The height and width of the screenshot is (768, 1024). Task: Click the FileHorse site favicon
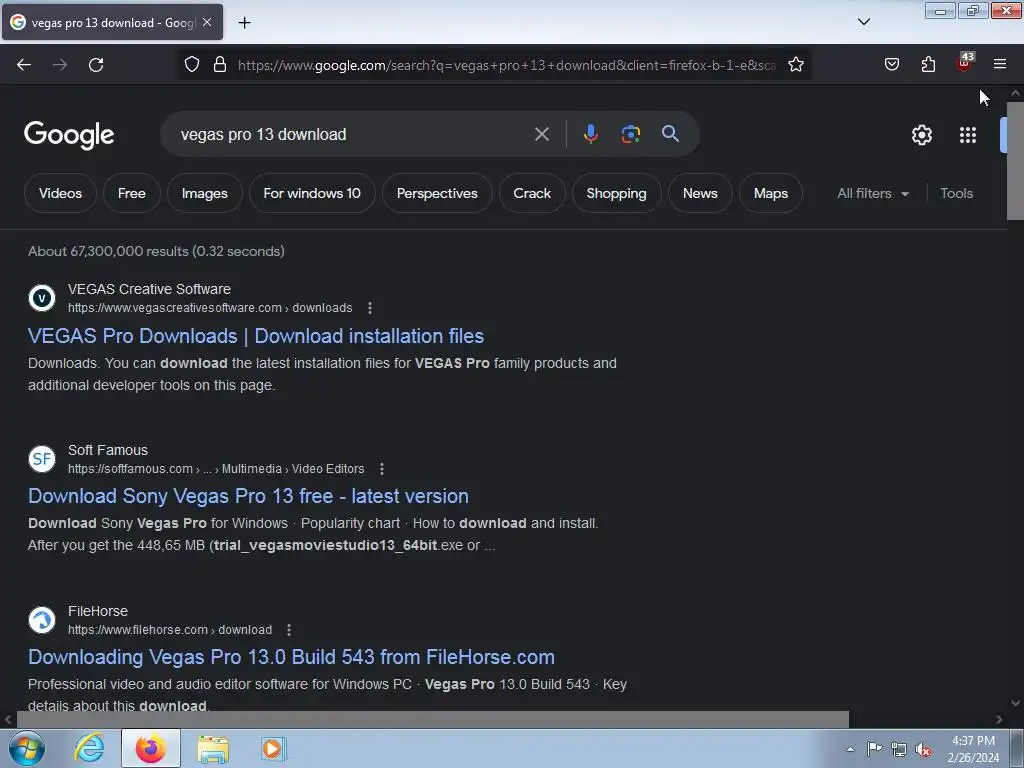pos(42,620)
